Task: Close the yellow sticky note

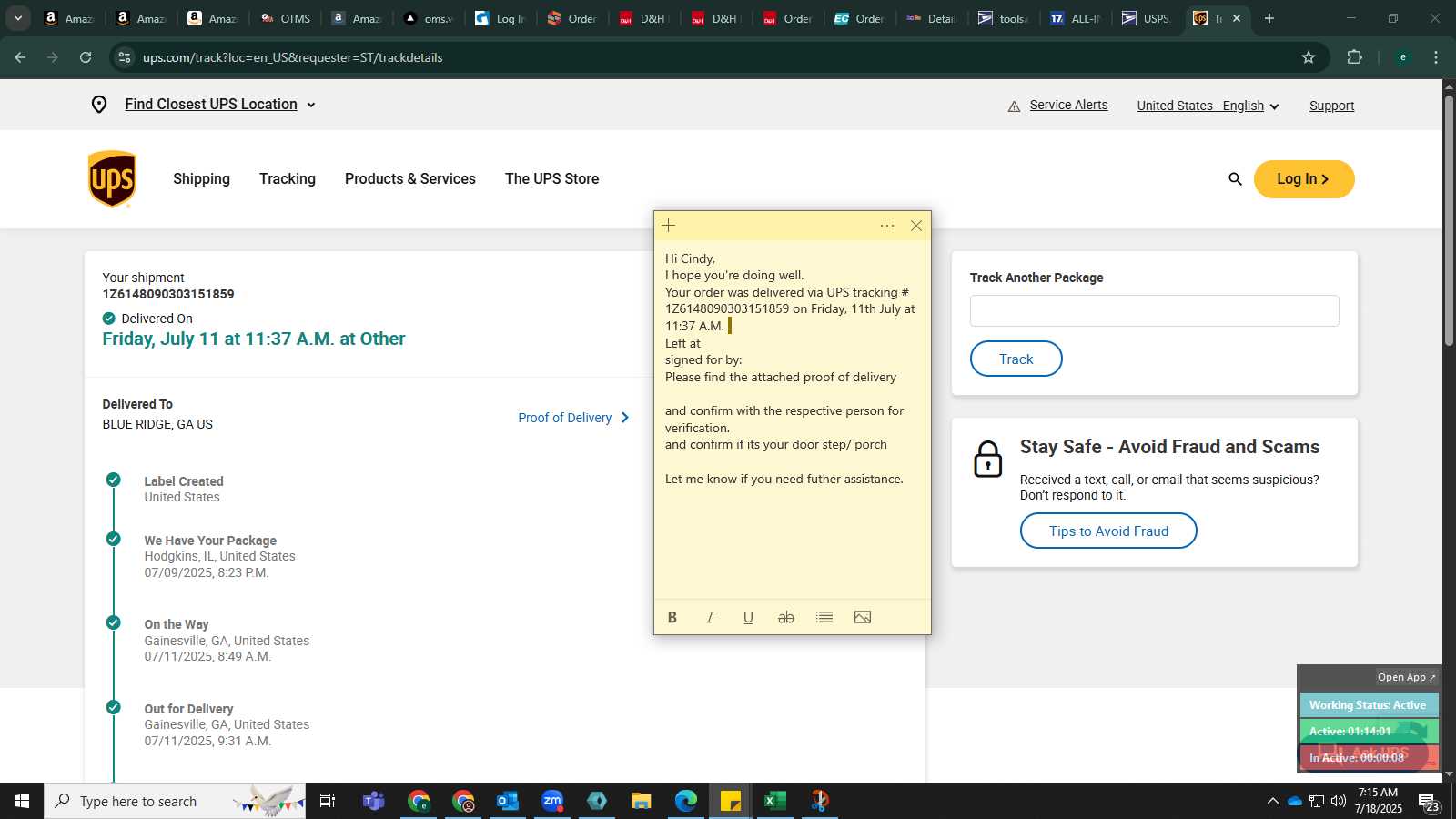Action: [916, 226]
